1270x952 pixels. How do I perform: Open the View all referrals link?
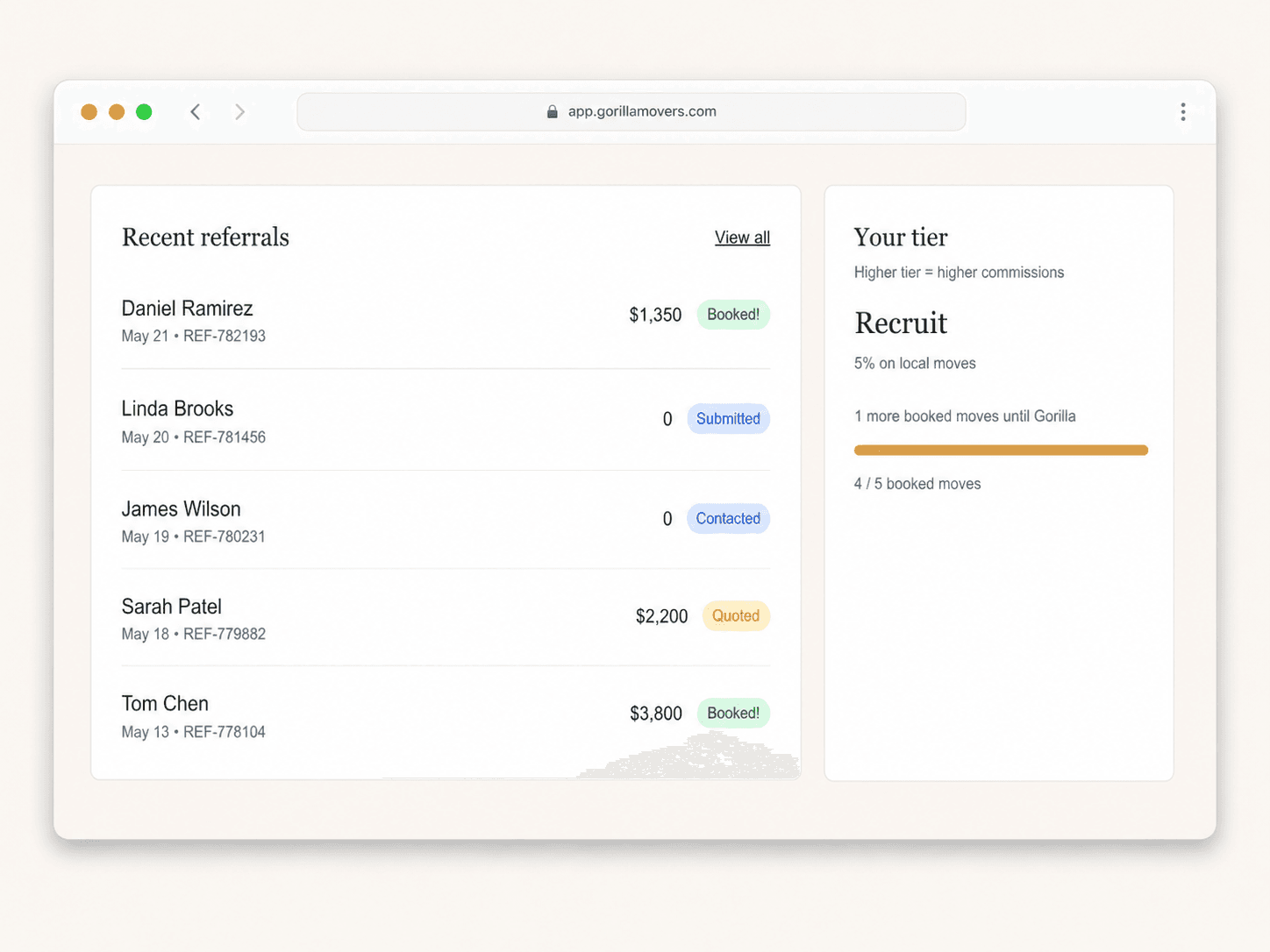[x=742, y=238]
